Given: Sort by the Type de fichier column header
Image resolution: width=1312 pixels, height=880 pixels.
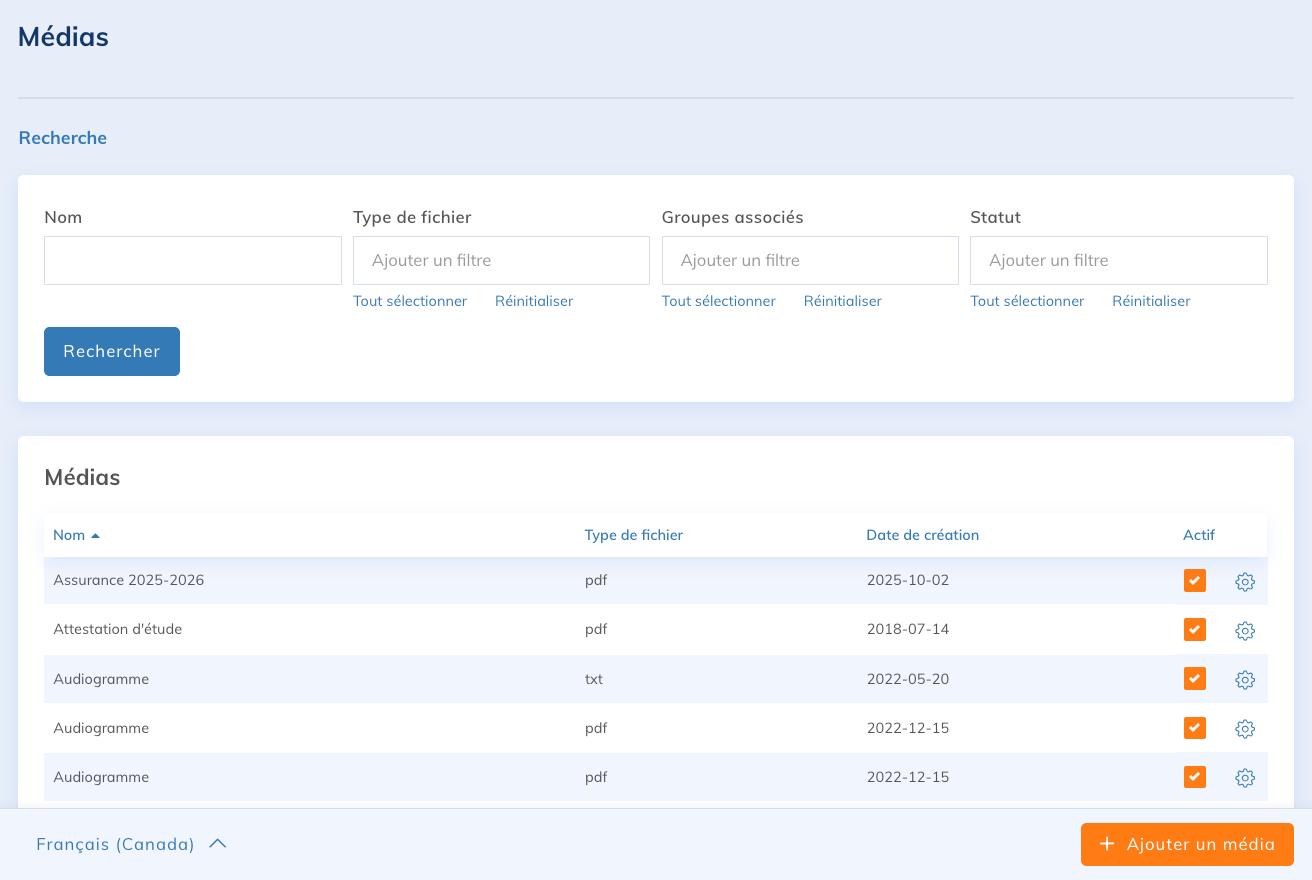Looking at the screenshot, I should [634, 535].
